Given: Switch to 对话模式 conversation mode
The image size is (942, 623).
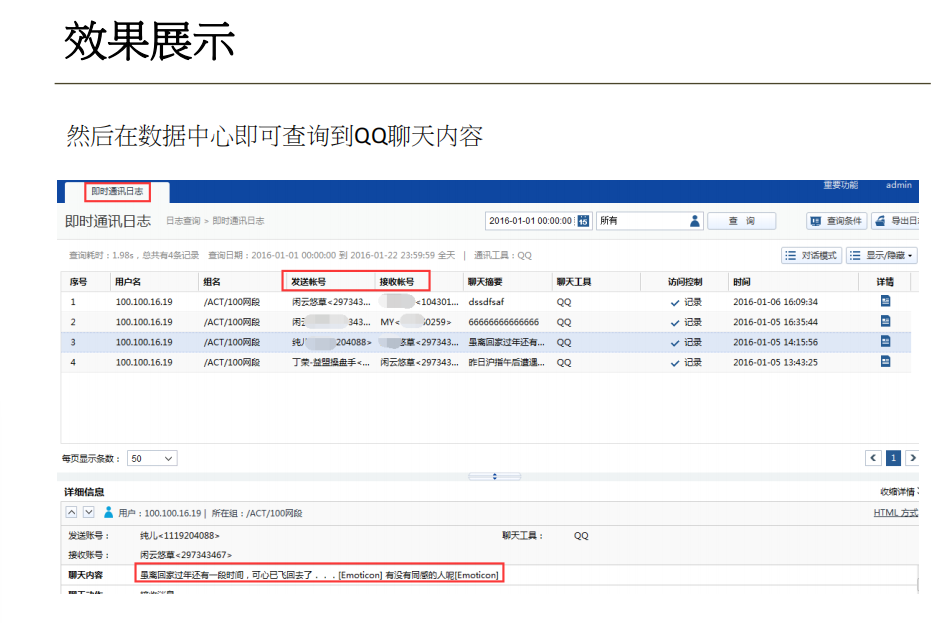Looking at the screenshot, I should pos(811,255).
